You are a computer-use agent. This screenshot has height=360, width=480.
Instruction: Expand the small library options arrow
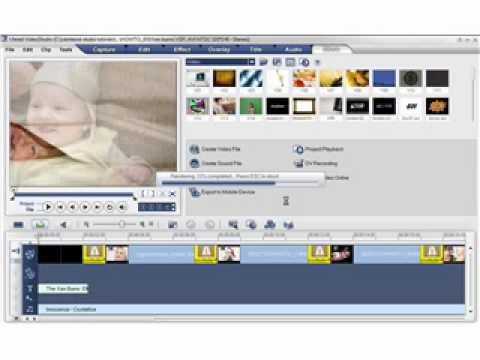(x=317, y=62)
